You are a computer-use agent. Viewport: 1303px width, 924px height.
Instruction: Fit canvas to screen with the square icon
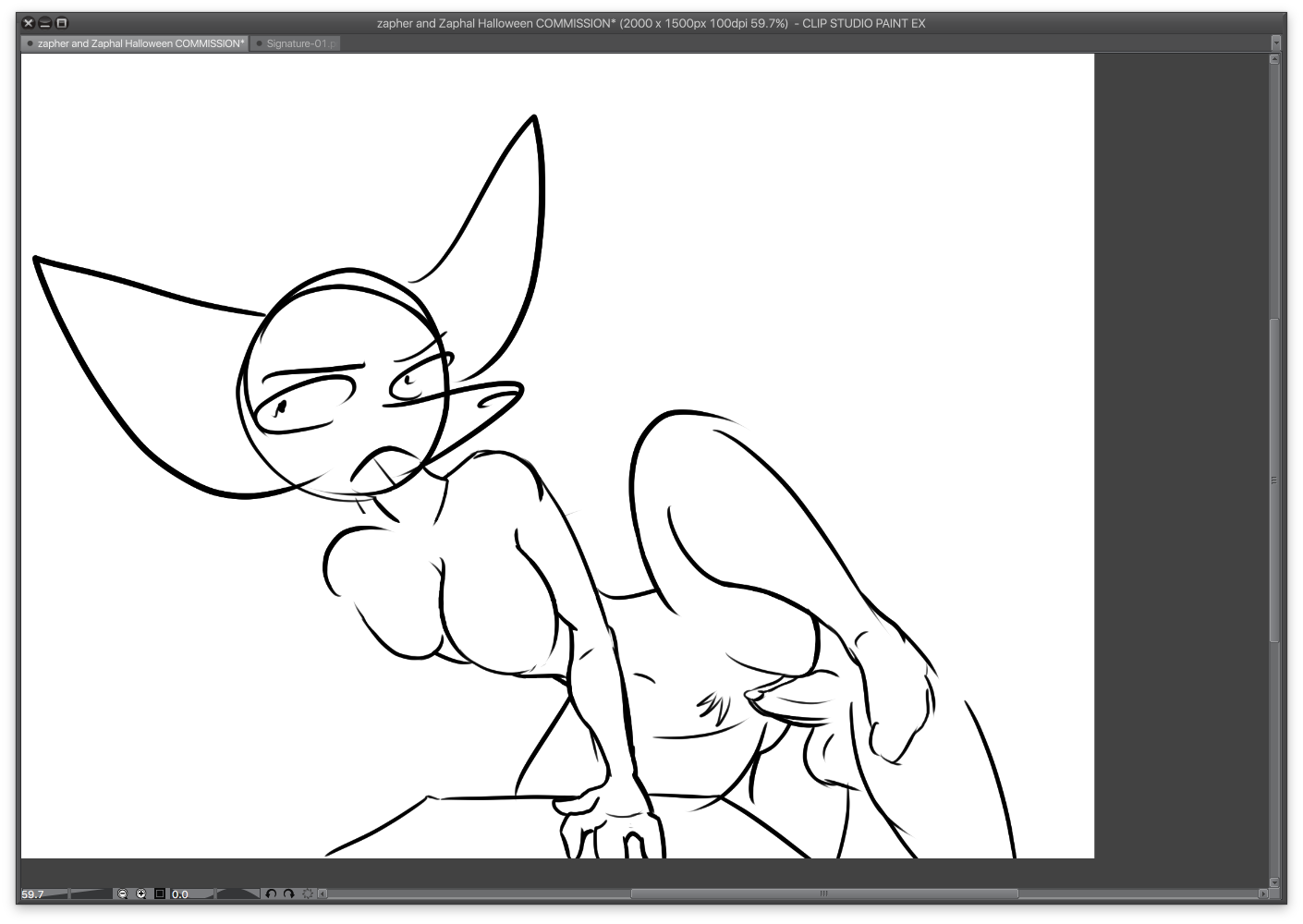pyautogui.click(x=160, y=894)
